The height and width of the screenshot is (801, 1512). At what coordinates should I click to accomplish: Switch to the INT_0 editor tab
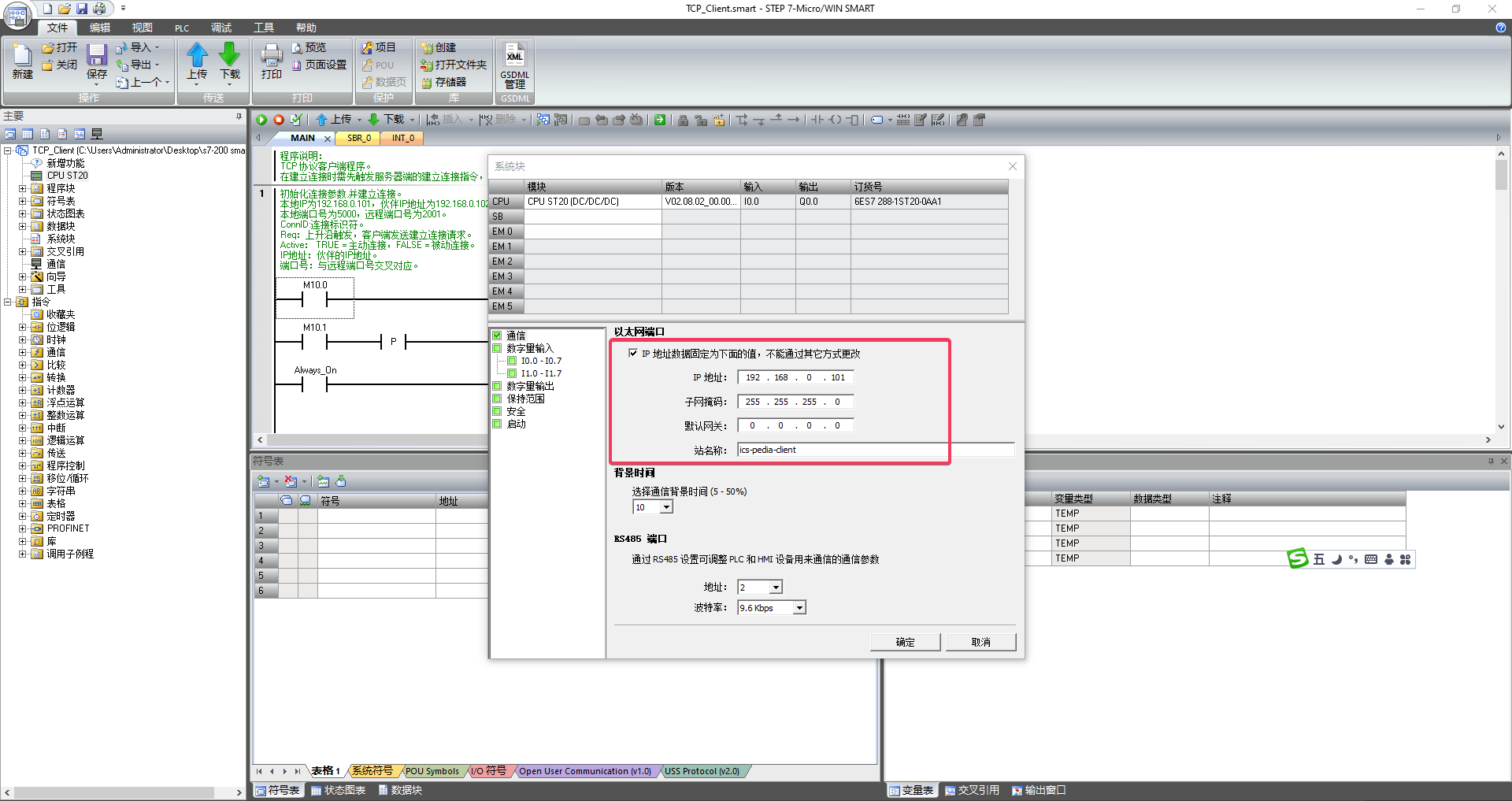point(403,138)
